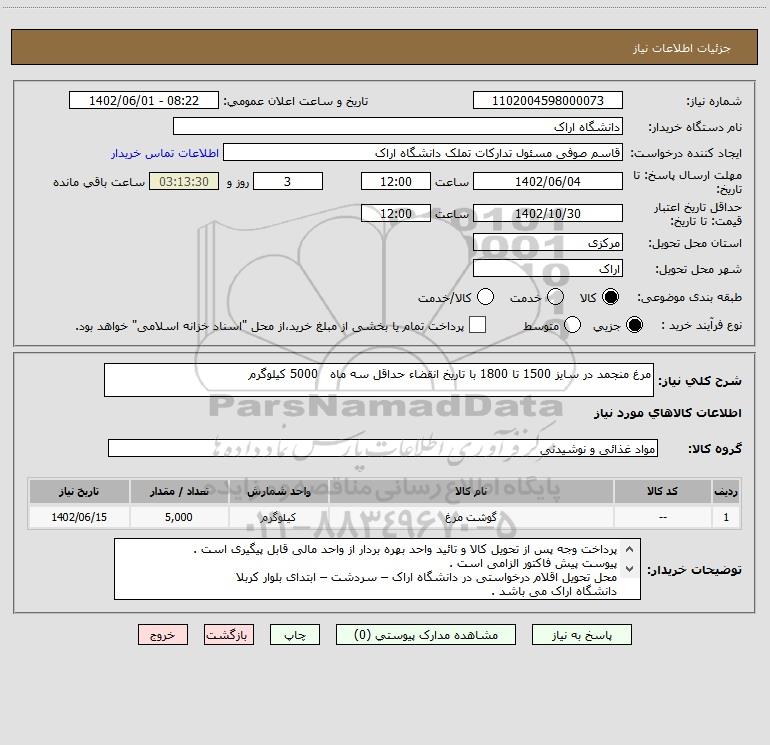
Task: Click the remaining time 03:13:30 field
Action: pyautogui.click(x=184, y=181)
